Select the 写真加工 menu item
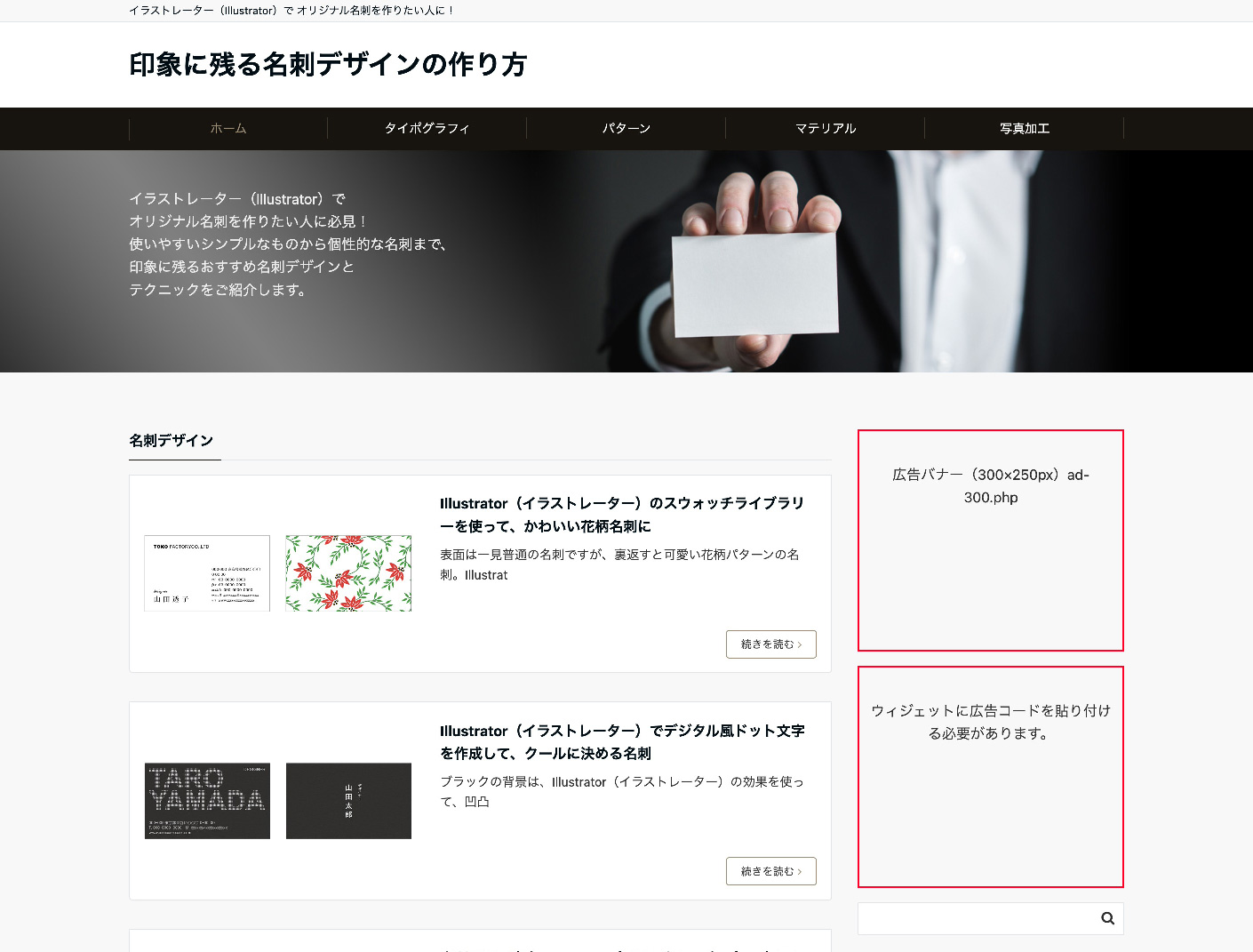This screenshot has height=952, width=1253. pyautogui.click(x=1024, y=128)
